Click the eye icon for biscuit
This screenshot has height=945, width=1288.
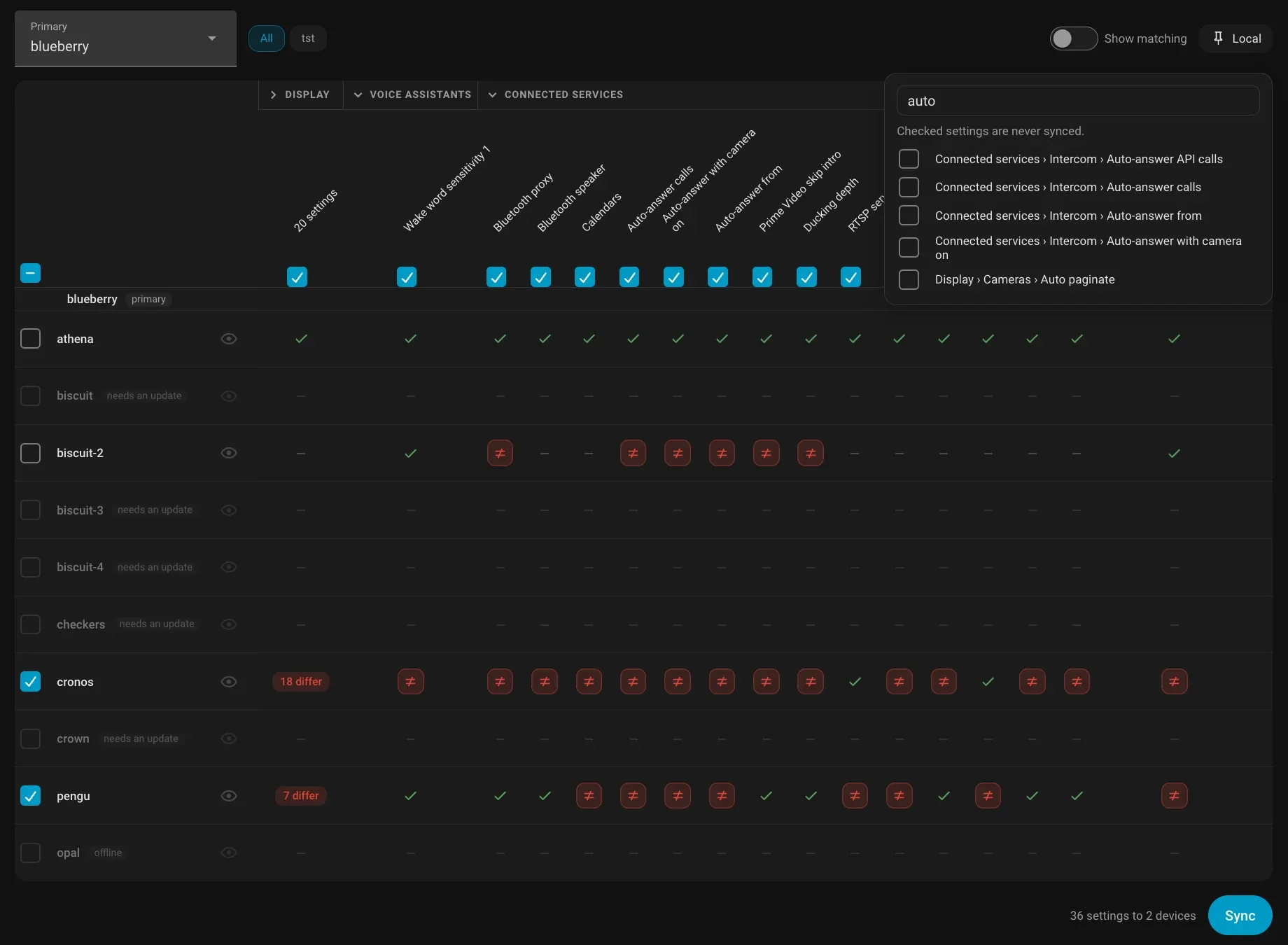pos(229,396)
